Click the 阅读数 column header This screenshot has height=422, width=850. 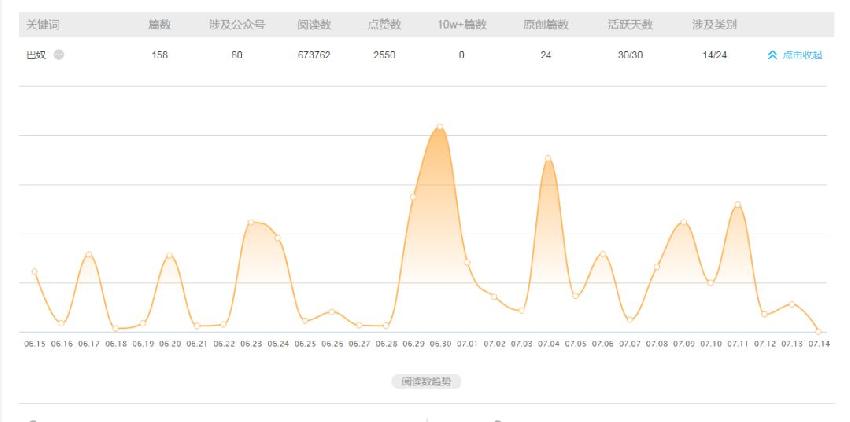(x=314, y=25)
